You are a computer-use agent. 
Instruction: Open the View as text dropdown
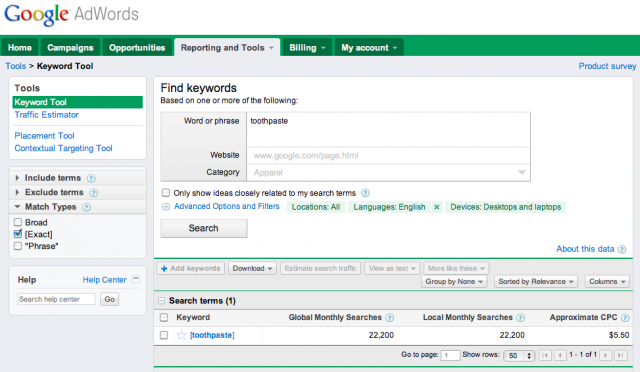pyautogui.click(x=392, y=268)
